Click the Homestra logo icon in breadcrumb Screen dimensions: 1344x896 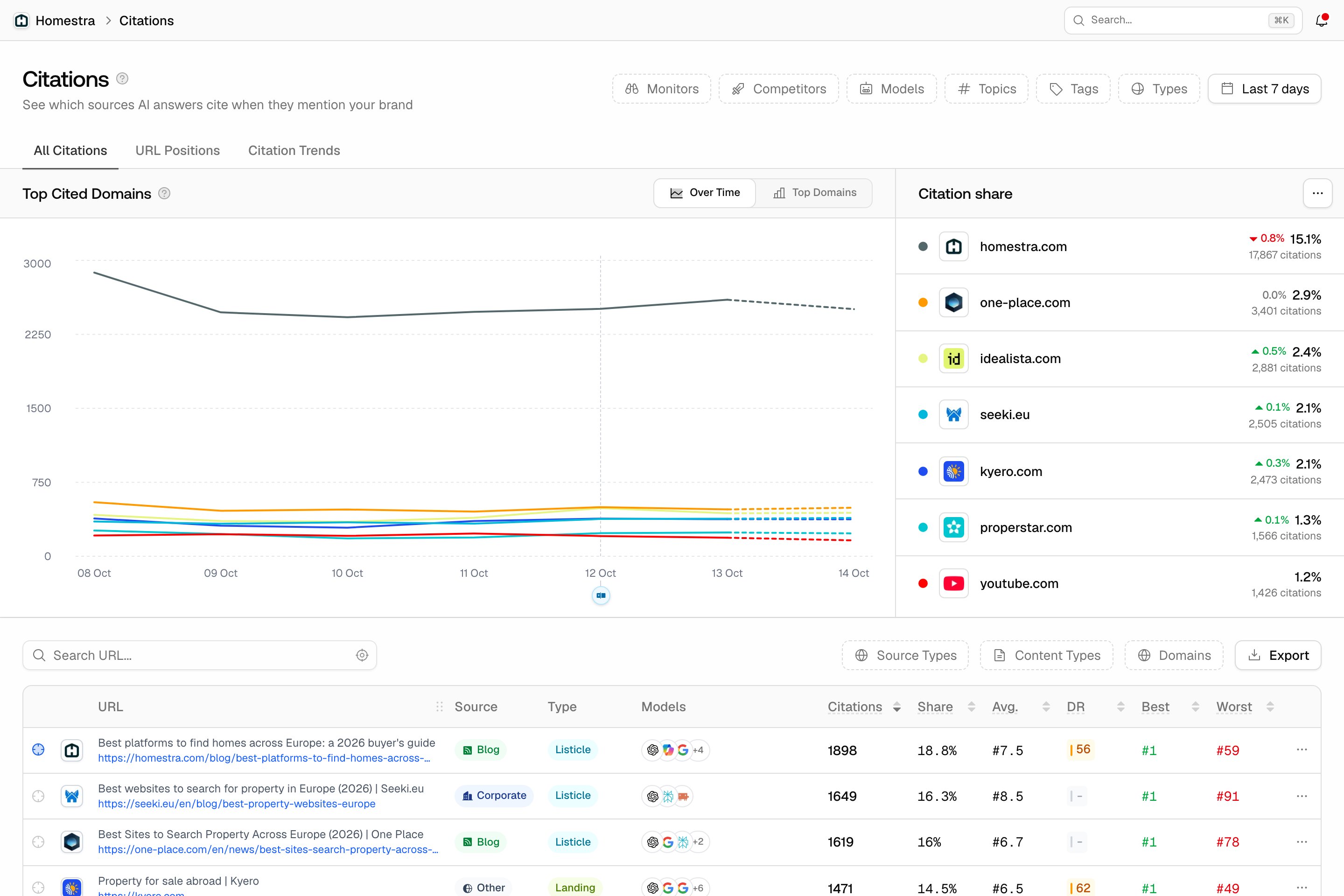click(x=22, y=21)
